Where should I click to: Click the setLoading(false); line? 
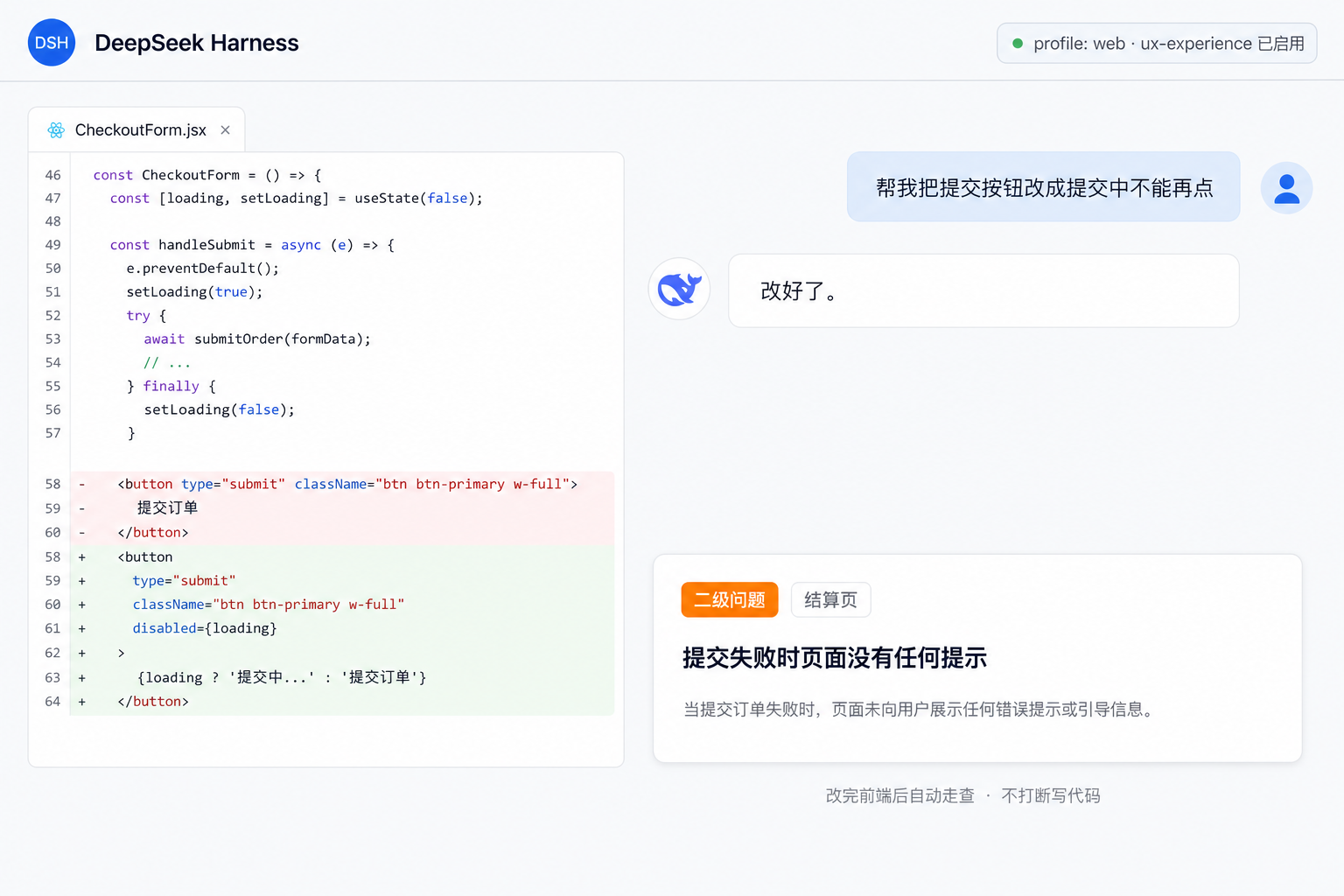pos(220,410)
